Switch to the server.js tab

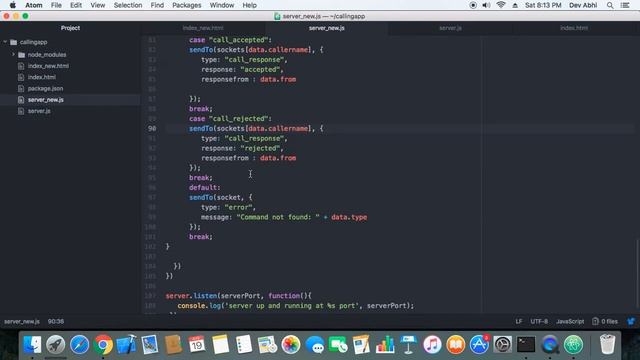(x=450, y=28)
